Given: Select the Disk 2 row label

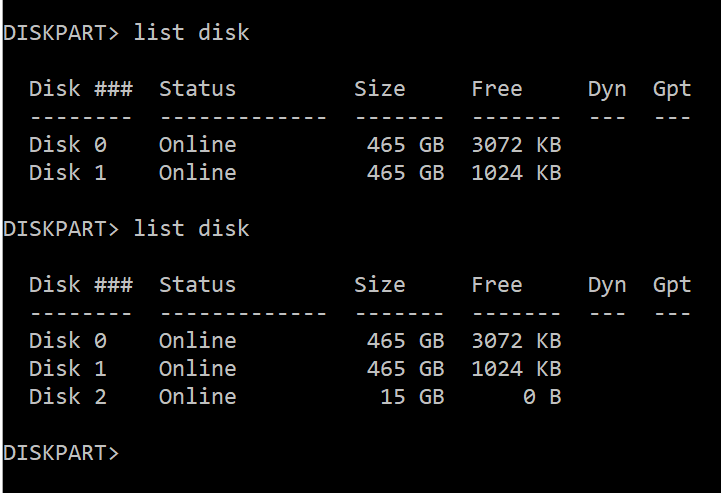Looking at the screenshot, I should [x=67, y=397].
